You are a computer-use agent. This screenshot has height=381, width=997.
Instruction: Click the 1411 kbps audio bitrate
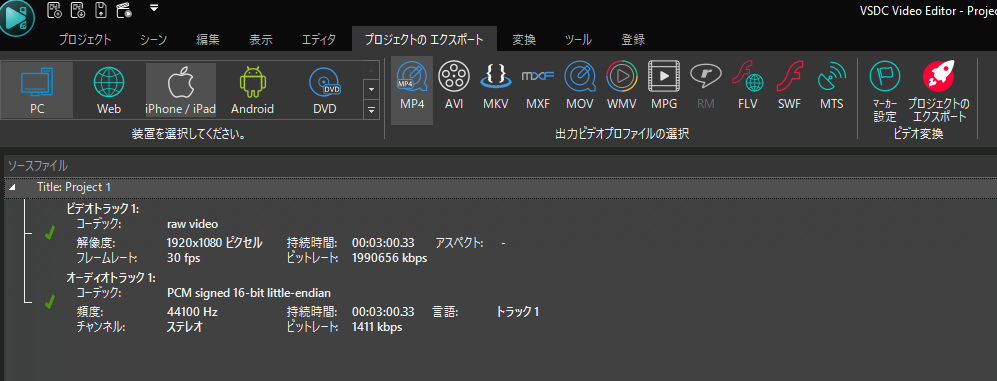[x=377, y=327]
